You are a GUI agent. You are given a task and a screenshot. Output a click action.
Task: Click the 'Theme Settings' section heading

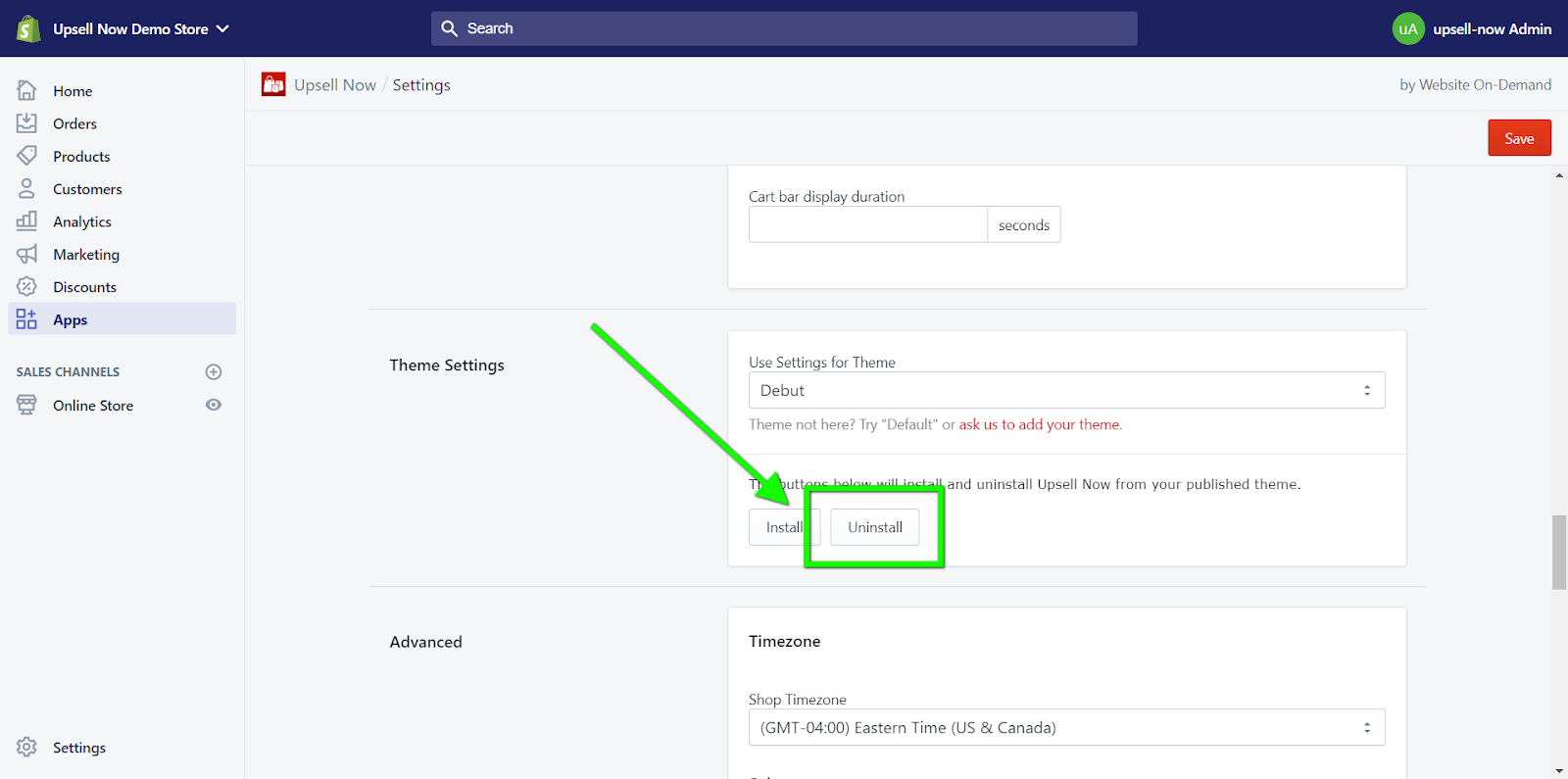(447, 365)
